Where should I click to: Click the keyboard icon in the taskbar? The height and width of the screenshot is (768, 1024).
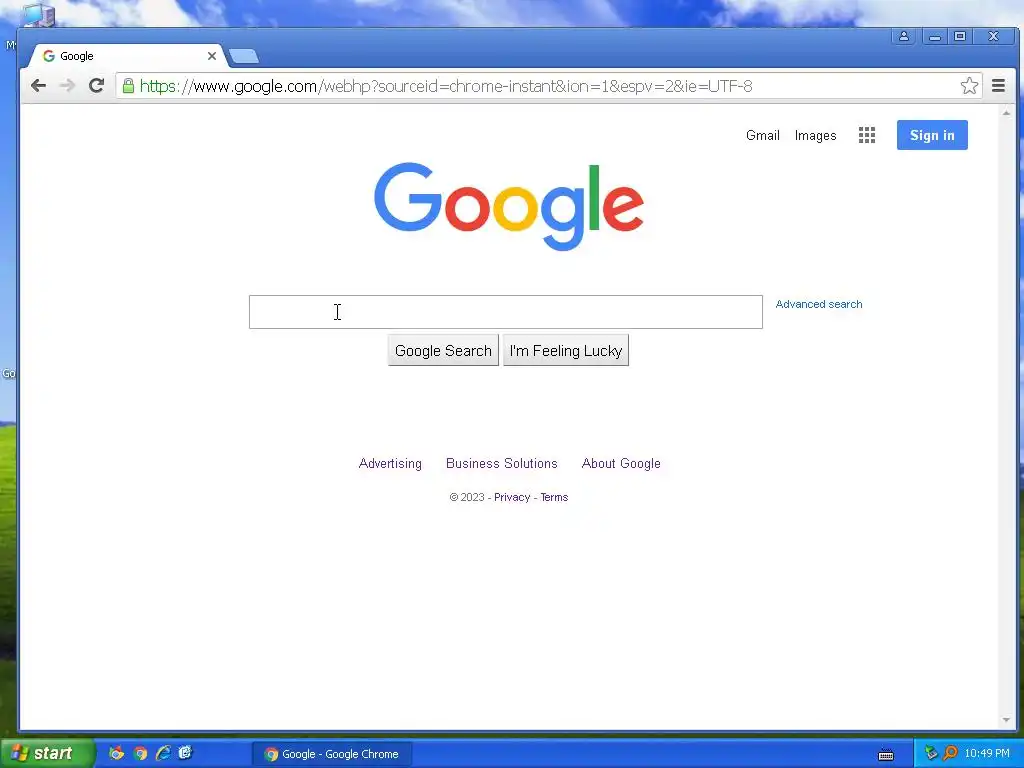point(886,755)
